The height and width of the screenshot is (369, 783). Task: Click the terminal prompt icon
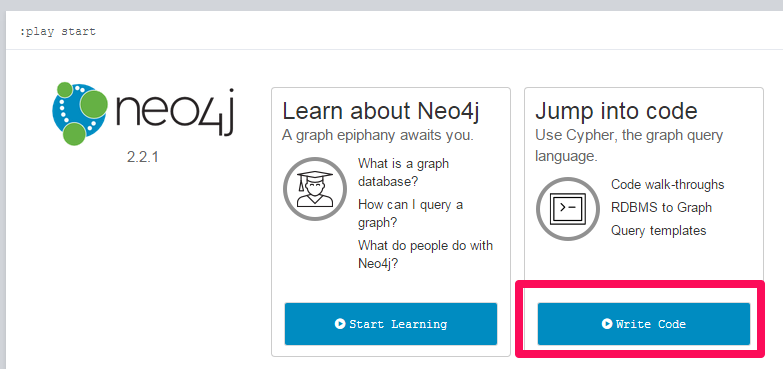pos(568,209)
